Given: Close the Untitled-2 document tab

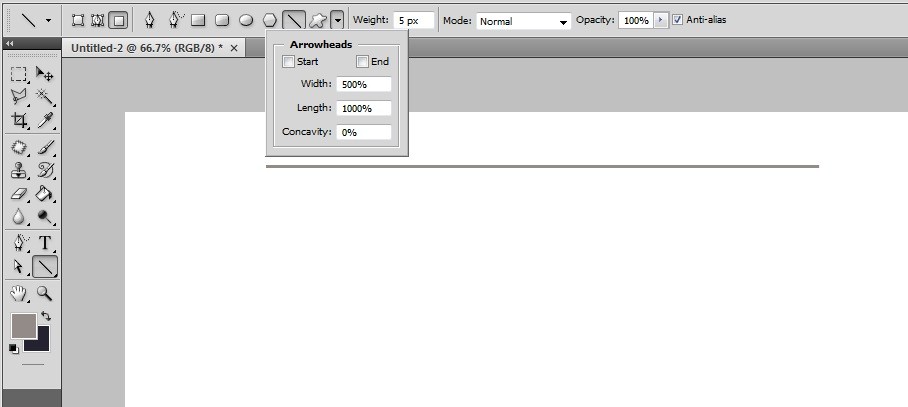Looking at the screenshot, I should pyautogui.click(x=234, y=49).
